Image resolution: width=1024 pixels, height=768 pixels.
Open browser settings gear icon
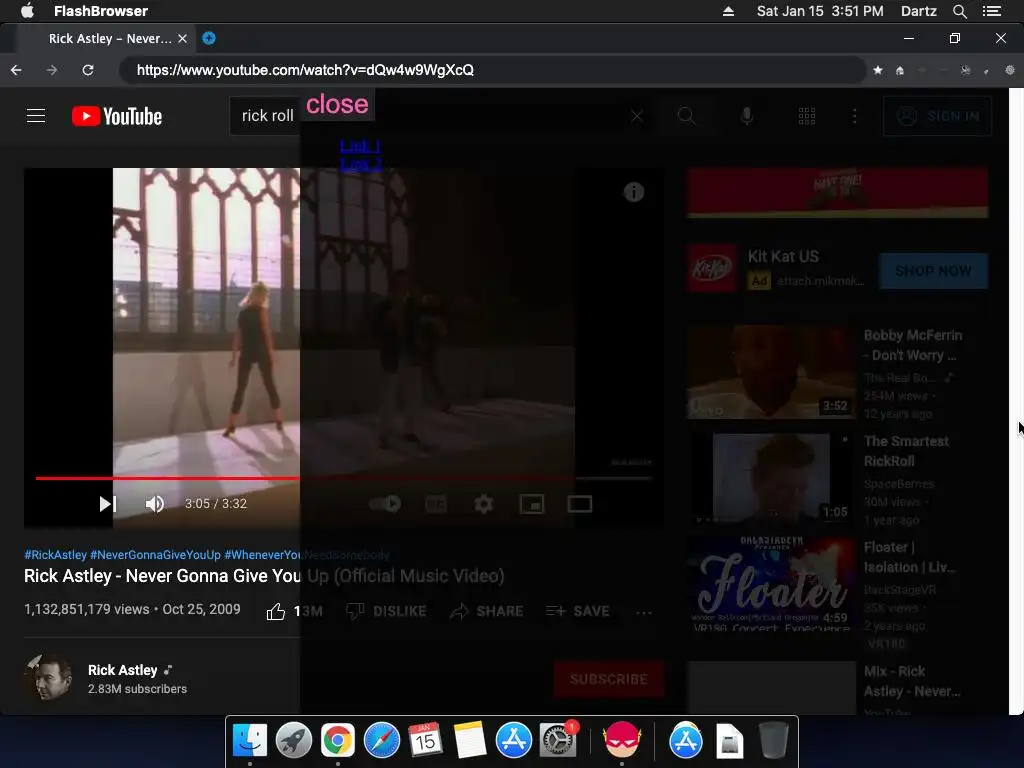click(1010, 70)
